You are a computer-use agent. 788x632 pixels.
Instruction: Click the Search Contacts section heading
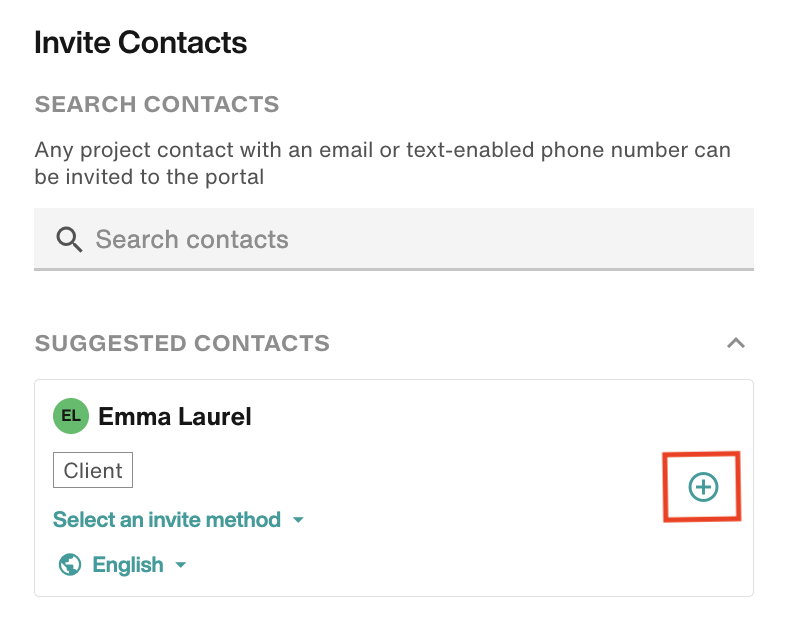pyautogui.click(x=157, y=104)
